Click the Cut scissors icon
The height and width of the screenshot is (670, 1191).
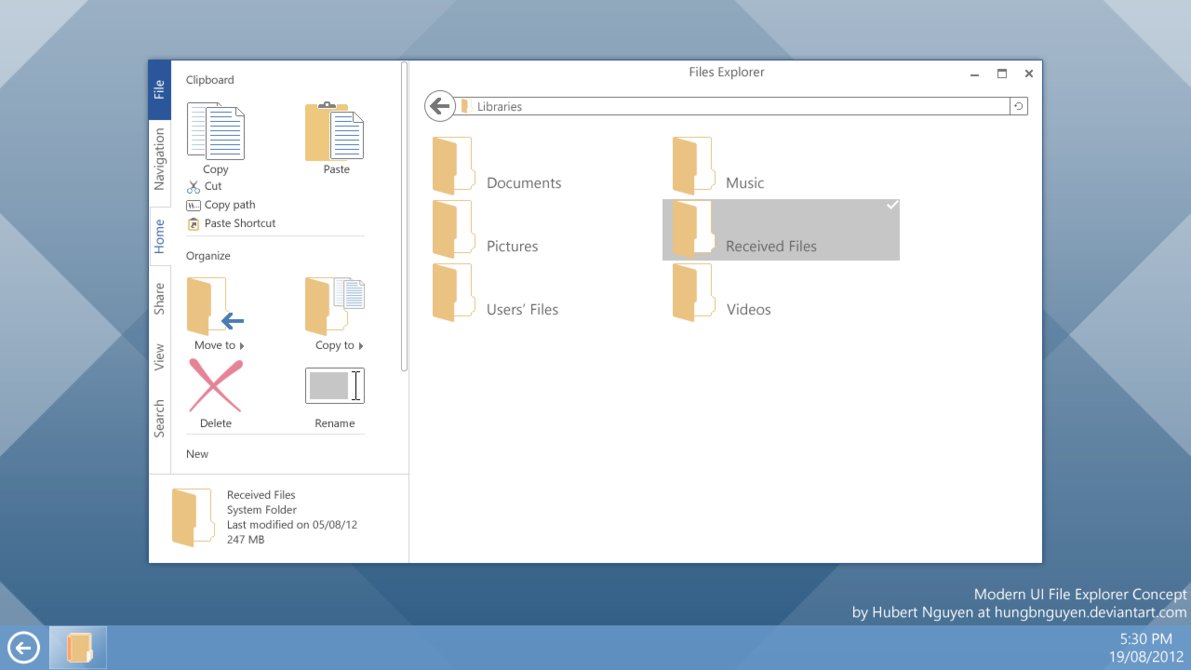click(193, 186)
